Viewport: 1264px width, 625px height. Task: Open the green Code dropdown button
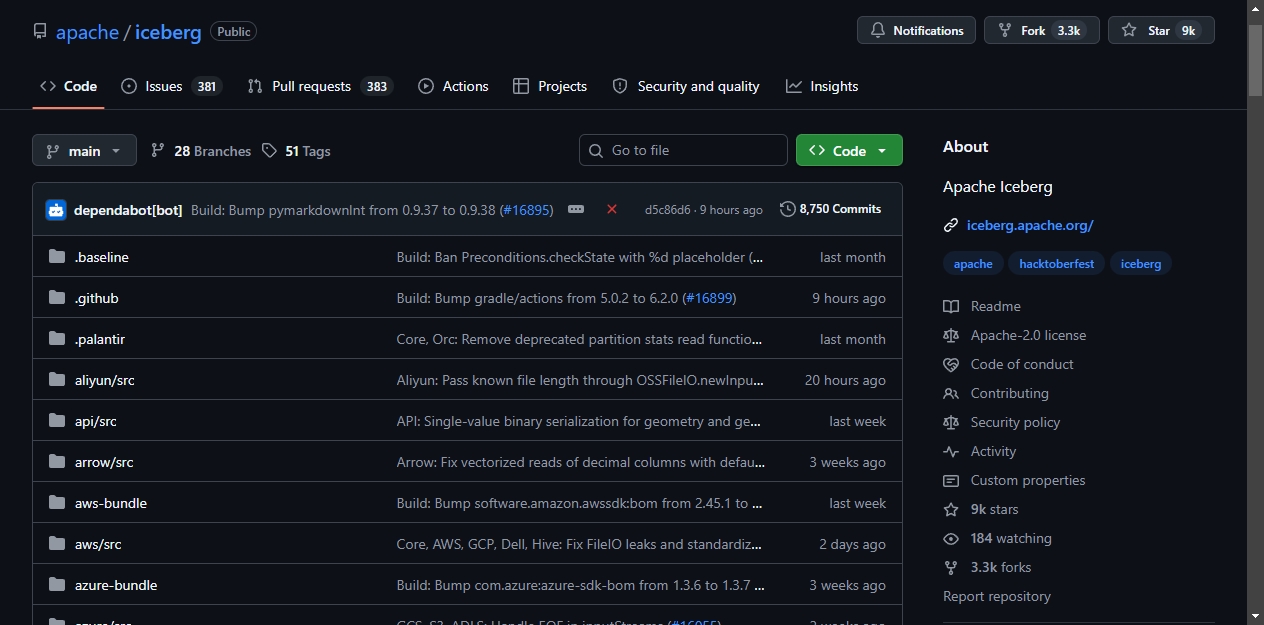[x=849, y=150]
